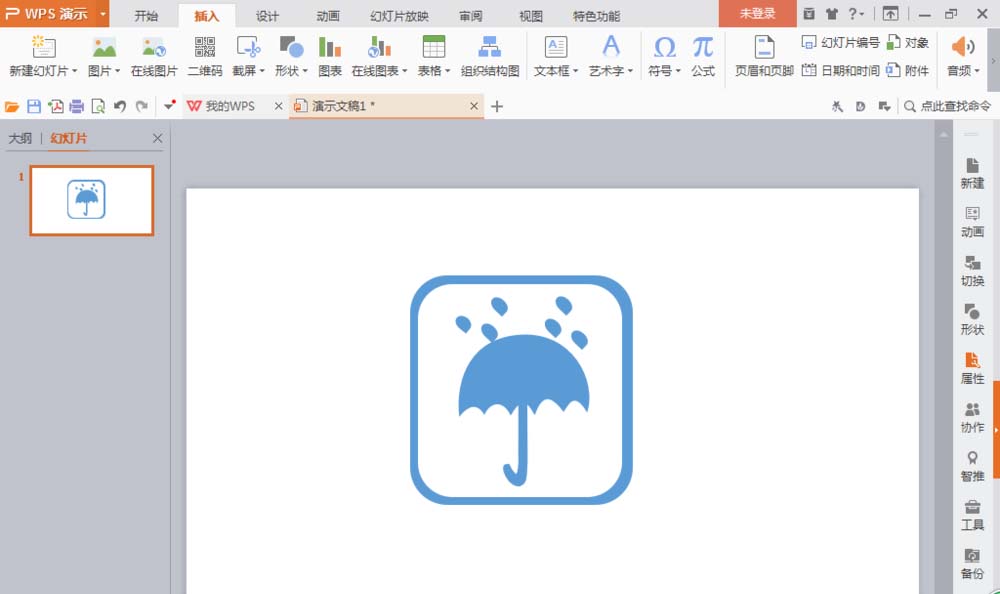This screenshot has height=594, width=1000.
Task: Open sidebar Smart Recommend (智推) panel
Action: tap(972, 466)
